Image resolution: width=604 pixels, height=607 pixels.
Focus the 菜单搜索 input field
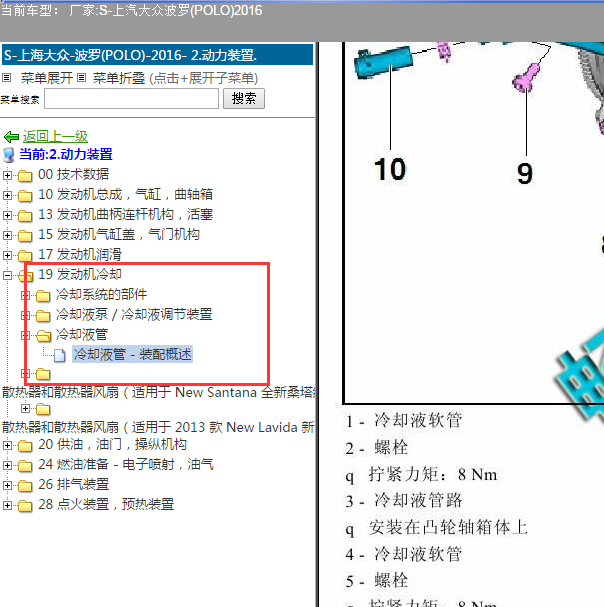tap(131, 99)
